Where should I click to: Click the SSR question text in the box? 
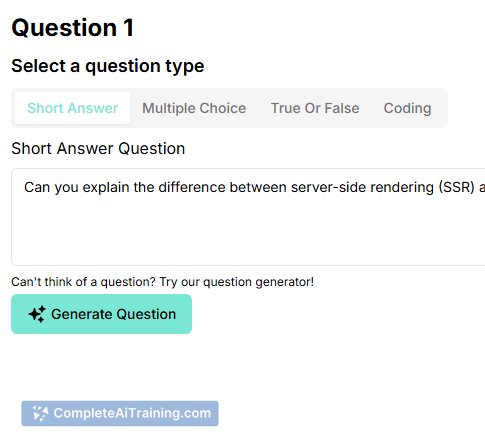[254, 187]
